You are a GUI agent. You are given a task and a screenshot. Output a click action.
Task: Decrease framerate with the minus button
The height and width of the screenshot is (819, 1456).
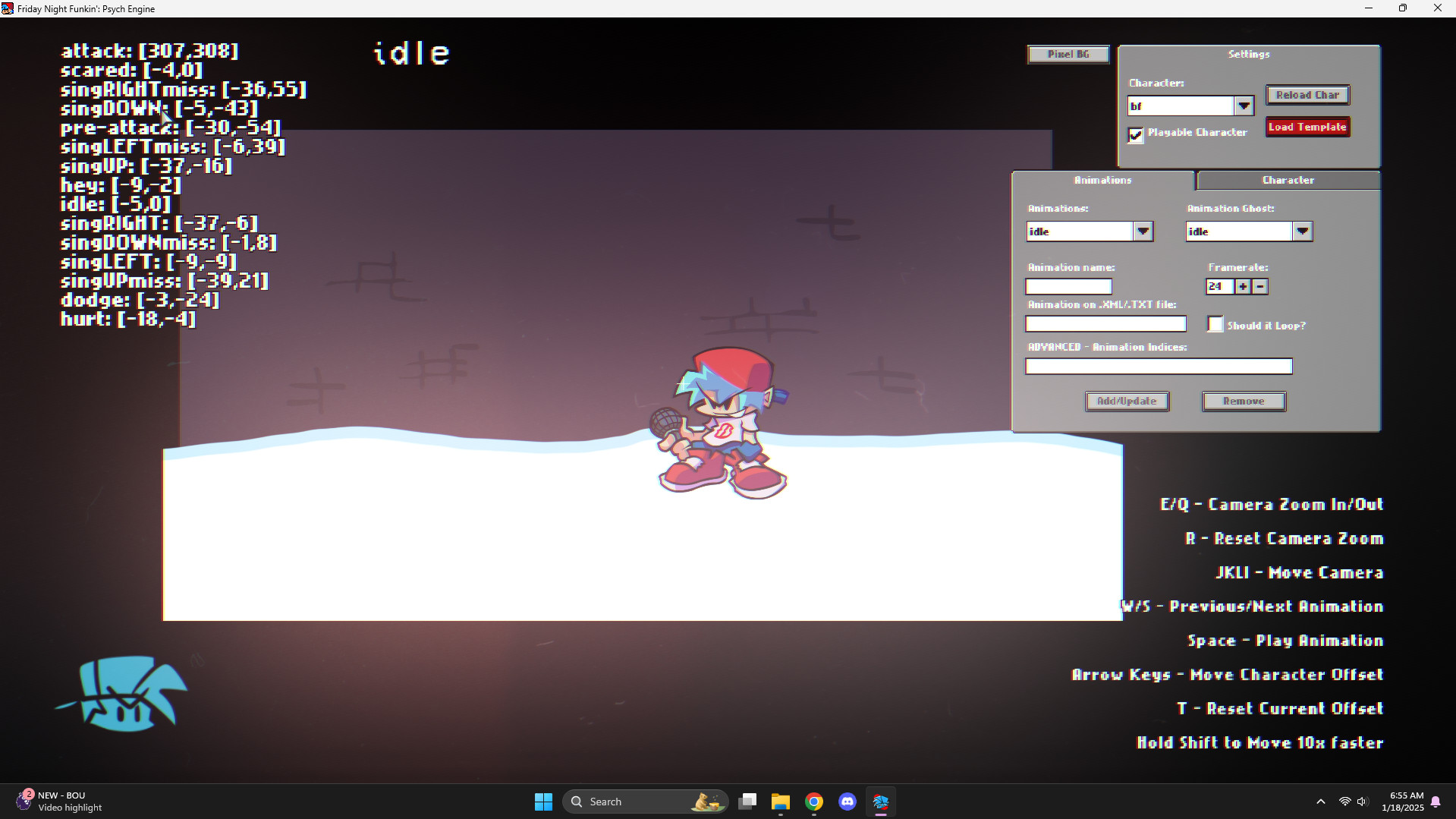tap(1260, 287)
